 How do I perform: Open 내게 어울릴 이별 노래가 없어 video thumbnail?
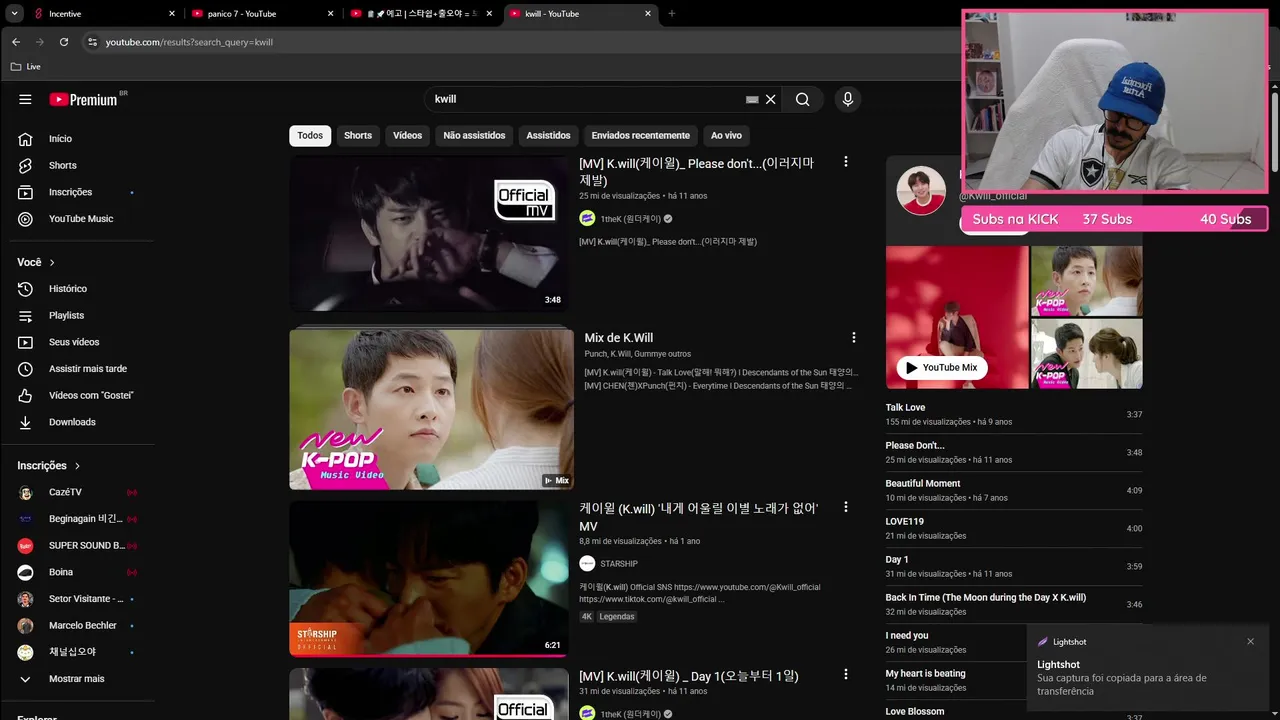coord(429,578)
